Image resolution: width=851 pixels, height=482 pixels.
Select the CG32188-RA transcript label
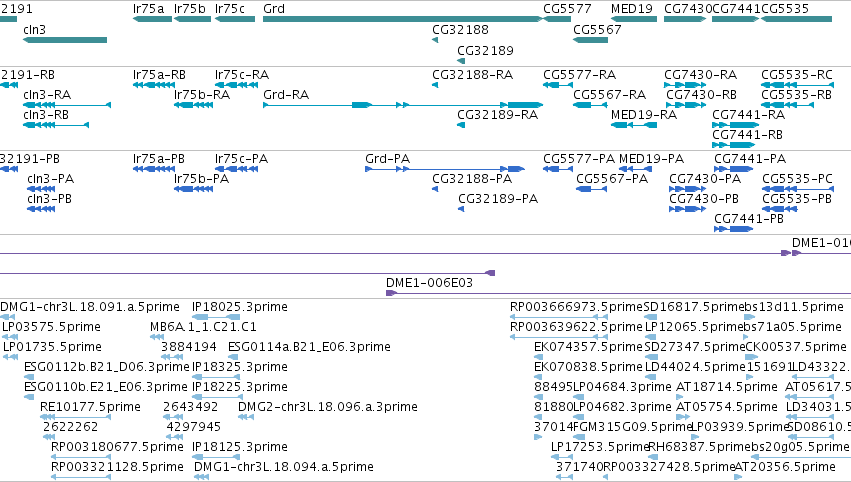coord(473,75)
